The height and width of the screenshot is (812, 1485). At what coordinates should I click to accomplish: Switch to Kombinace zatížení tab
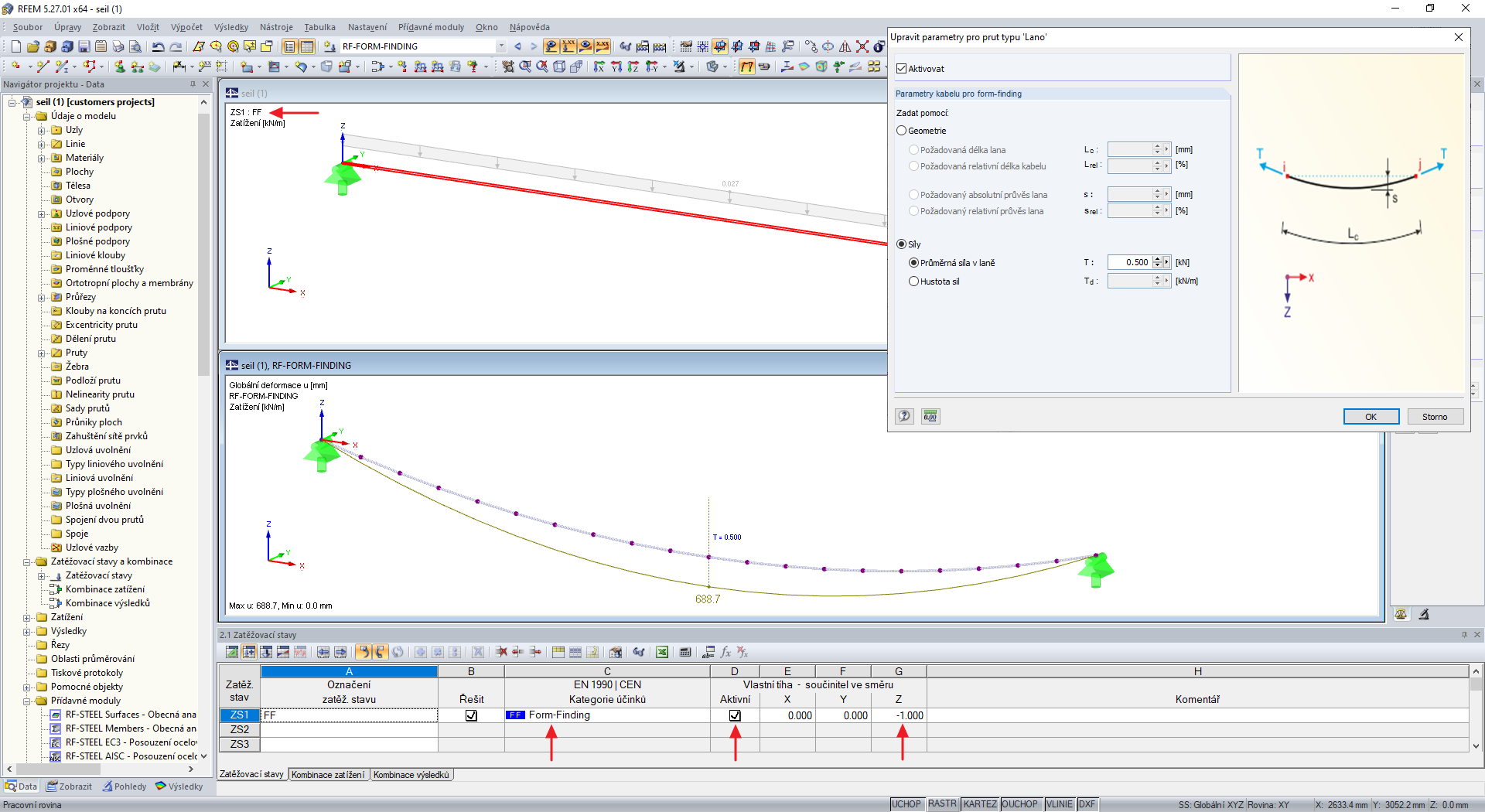(328, 774)
